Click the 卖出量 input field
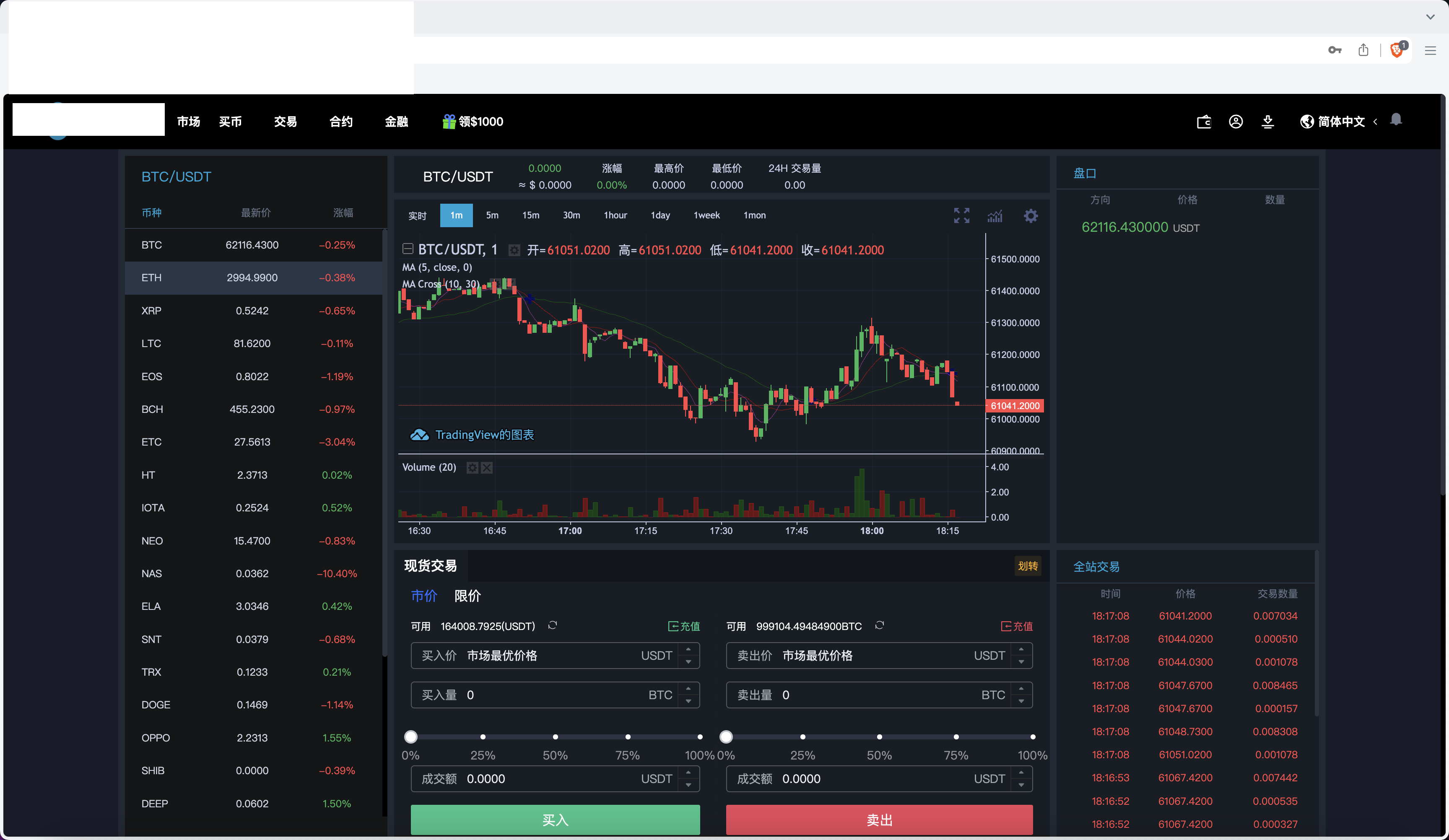 coord(879,695)
